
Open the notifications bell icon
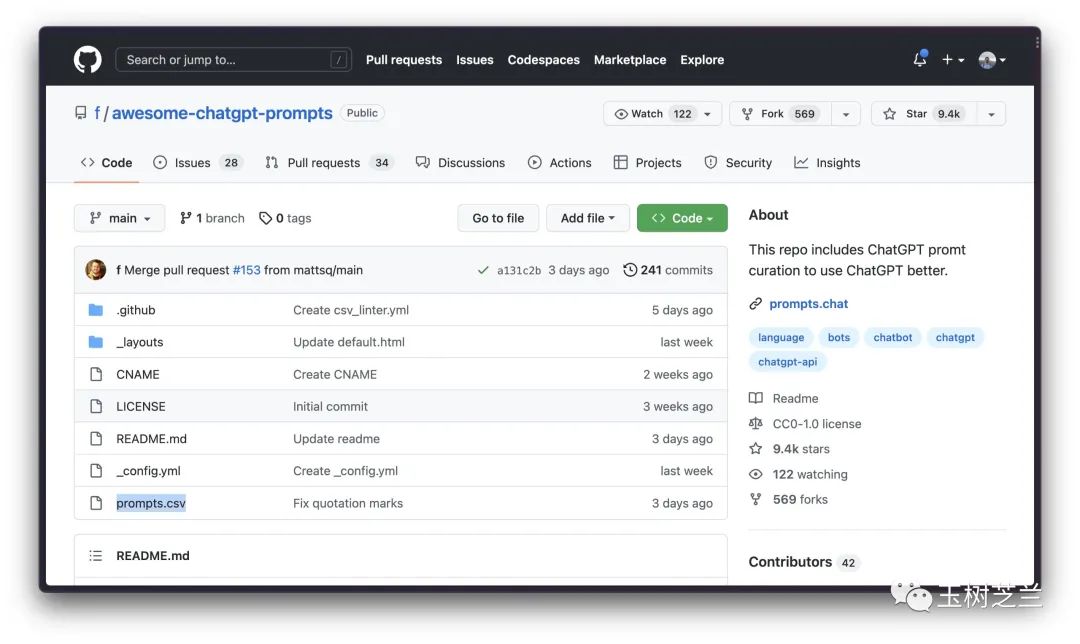(920, 59)
